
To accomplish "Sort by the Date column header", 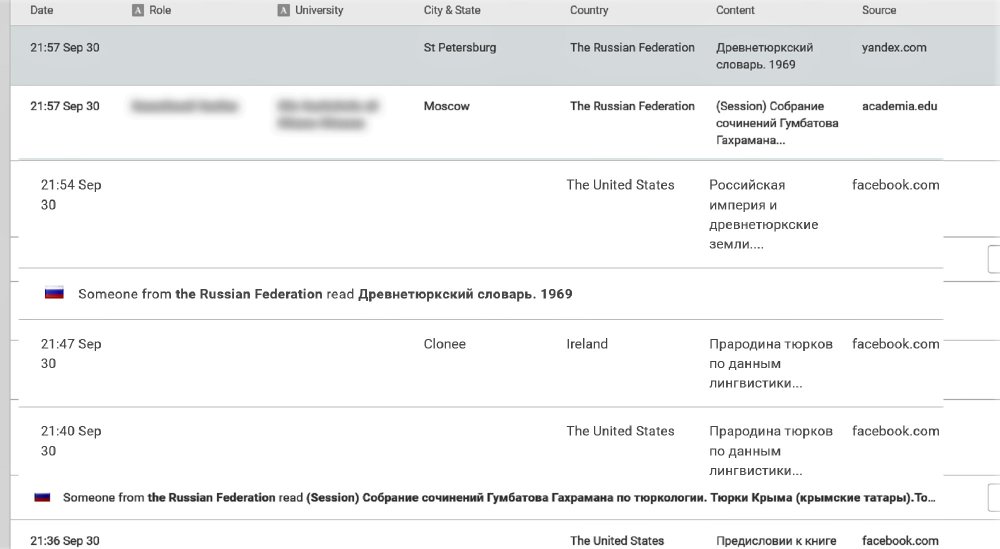I will [42, 11].
